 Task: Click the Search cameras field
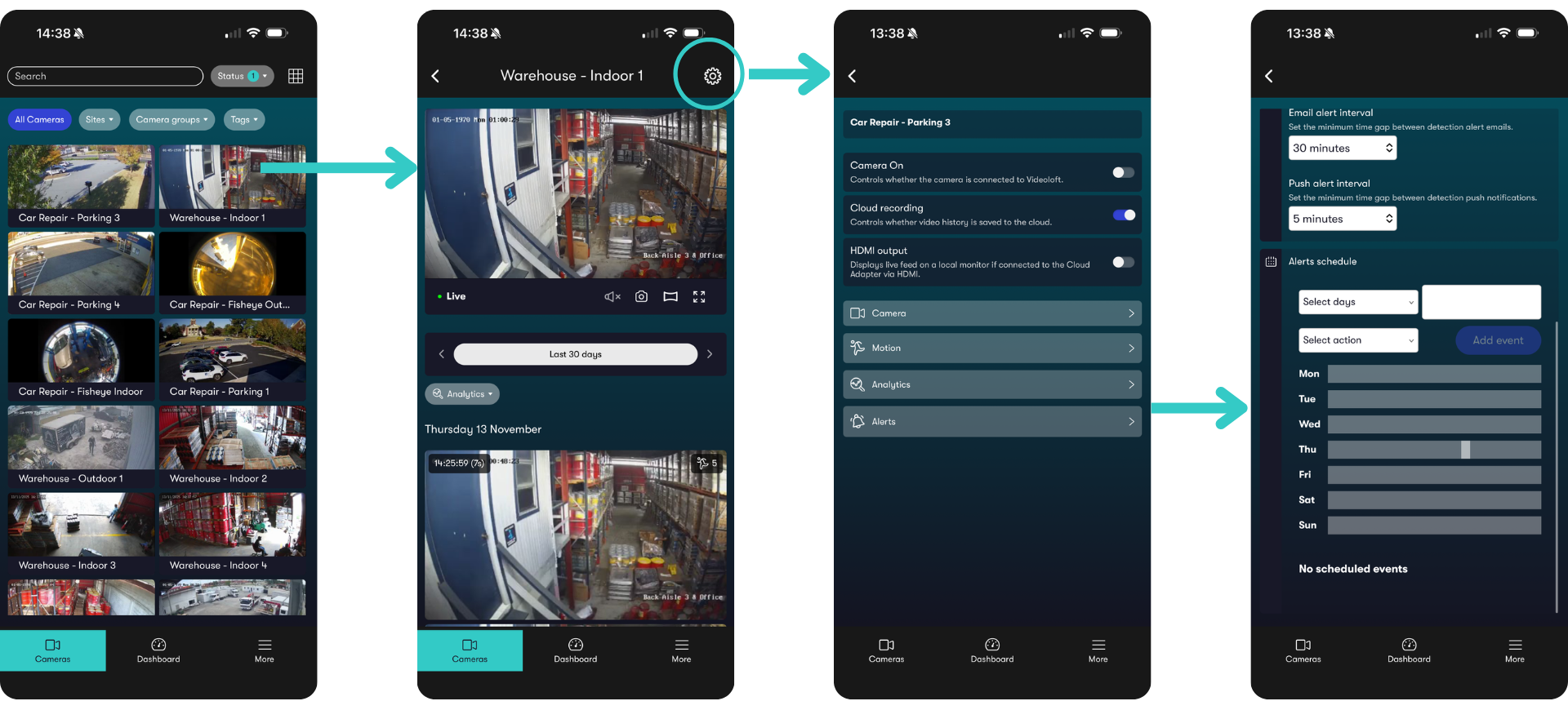tap(105, 76)
